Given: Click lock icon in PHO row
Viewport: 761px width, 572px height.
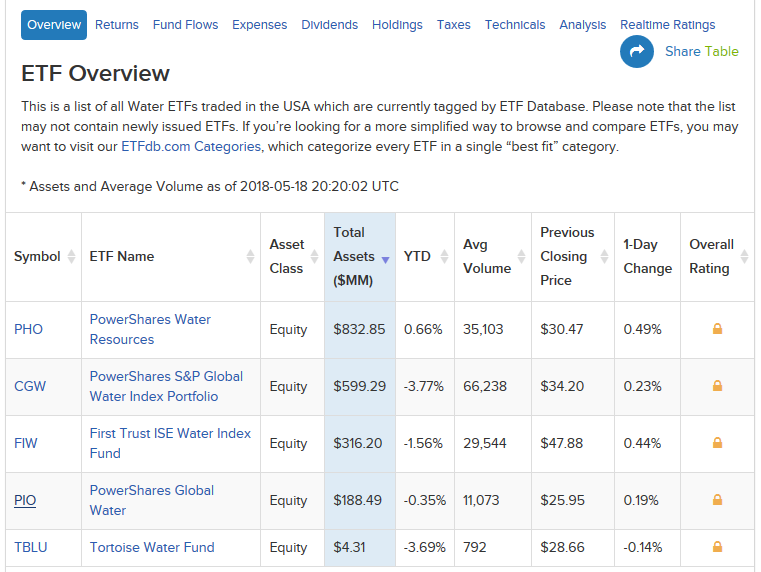Looking at the screenshot, I should click(717, 329).
